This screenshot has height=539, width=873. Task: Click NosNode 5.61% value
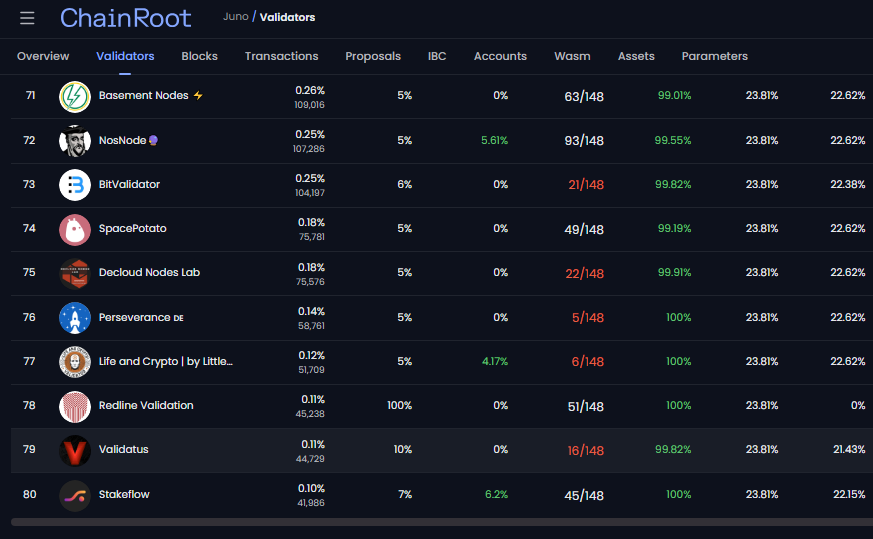pos(494,140)
